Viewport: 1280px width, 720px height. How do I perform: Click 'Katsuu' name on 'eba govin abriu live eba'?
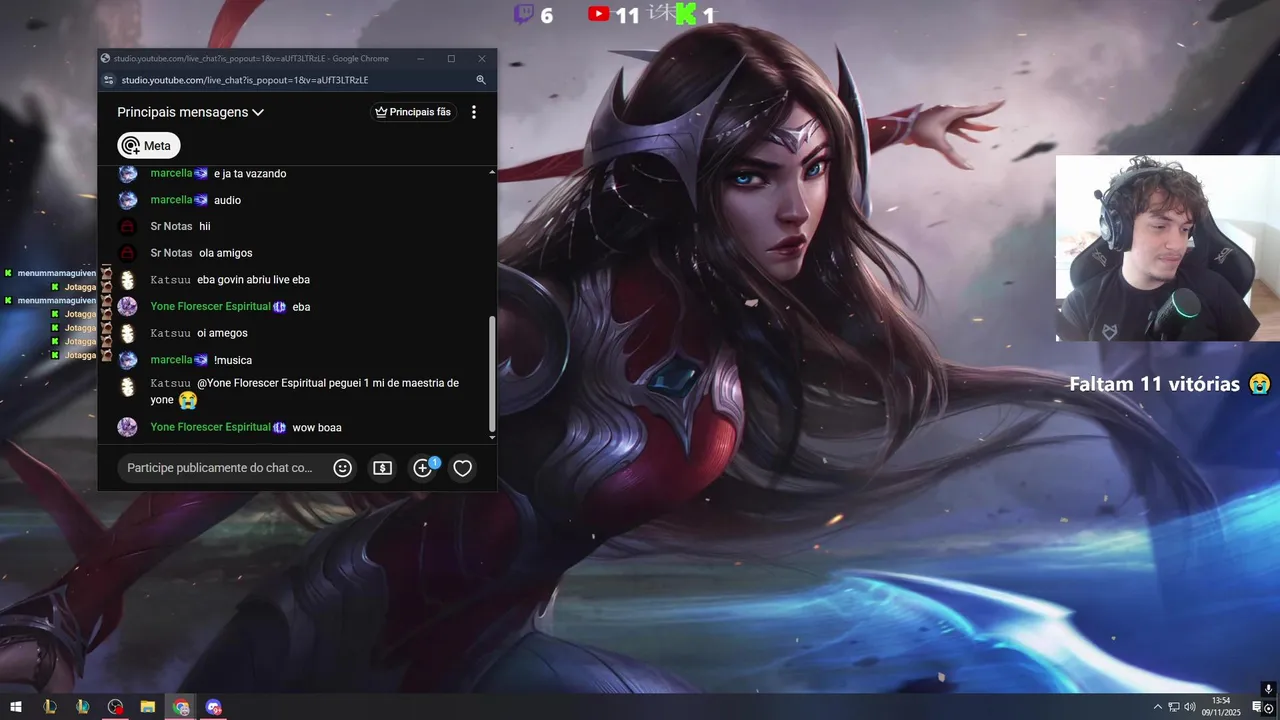click(x=170, y=280)
